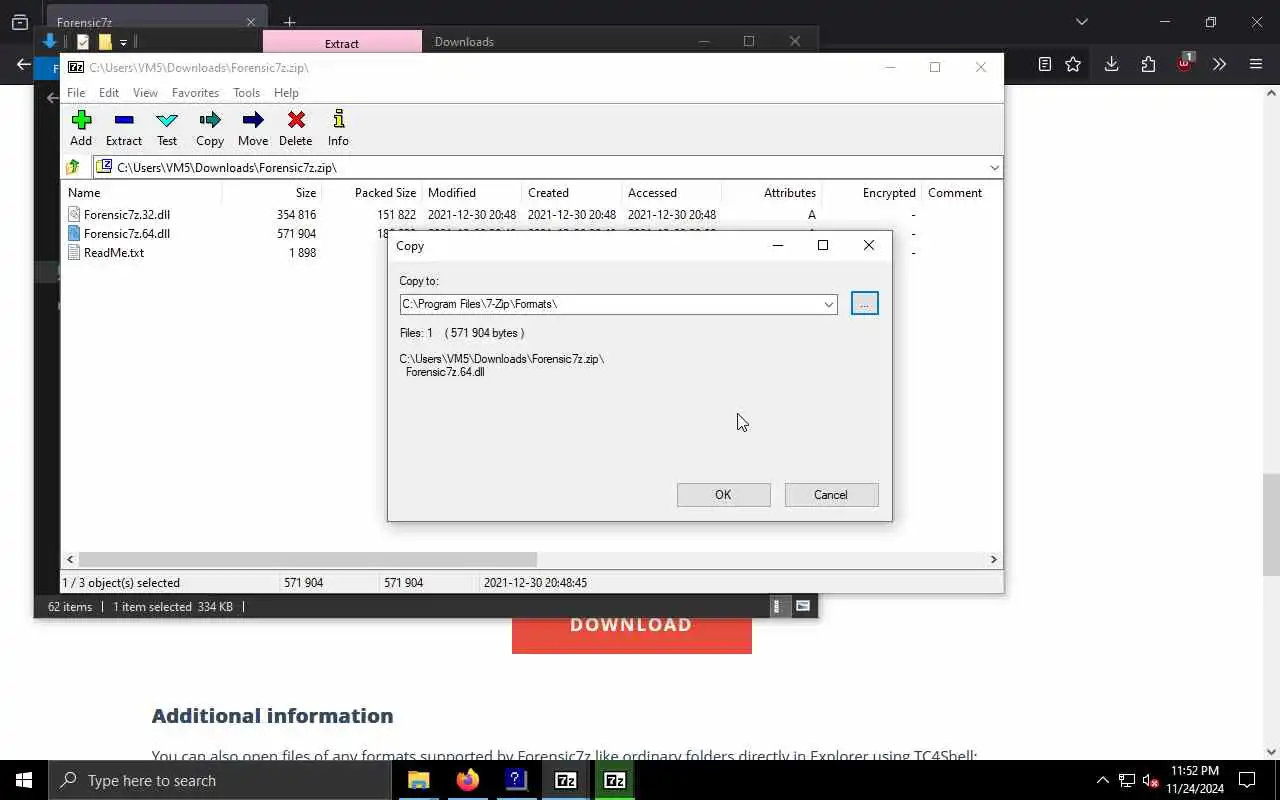
Task: Open Firefox extensions puzzle icon
Action: (1148, 64)
